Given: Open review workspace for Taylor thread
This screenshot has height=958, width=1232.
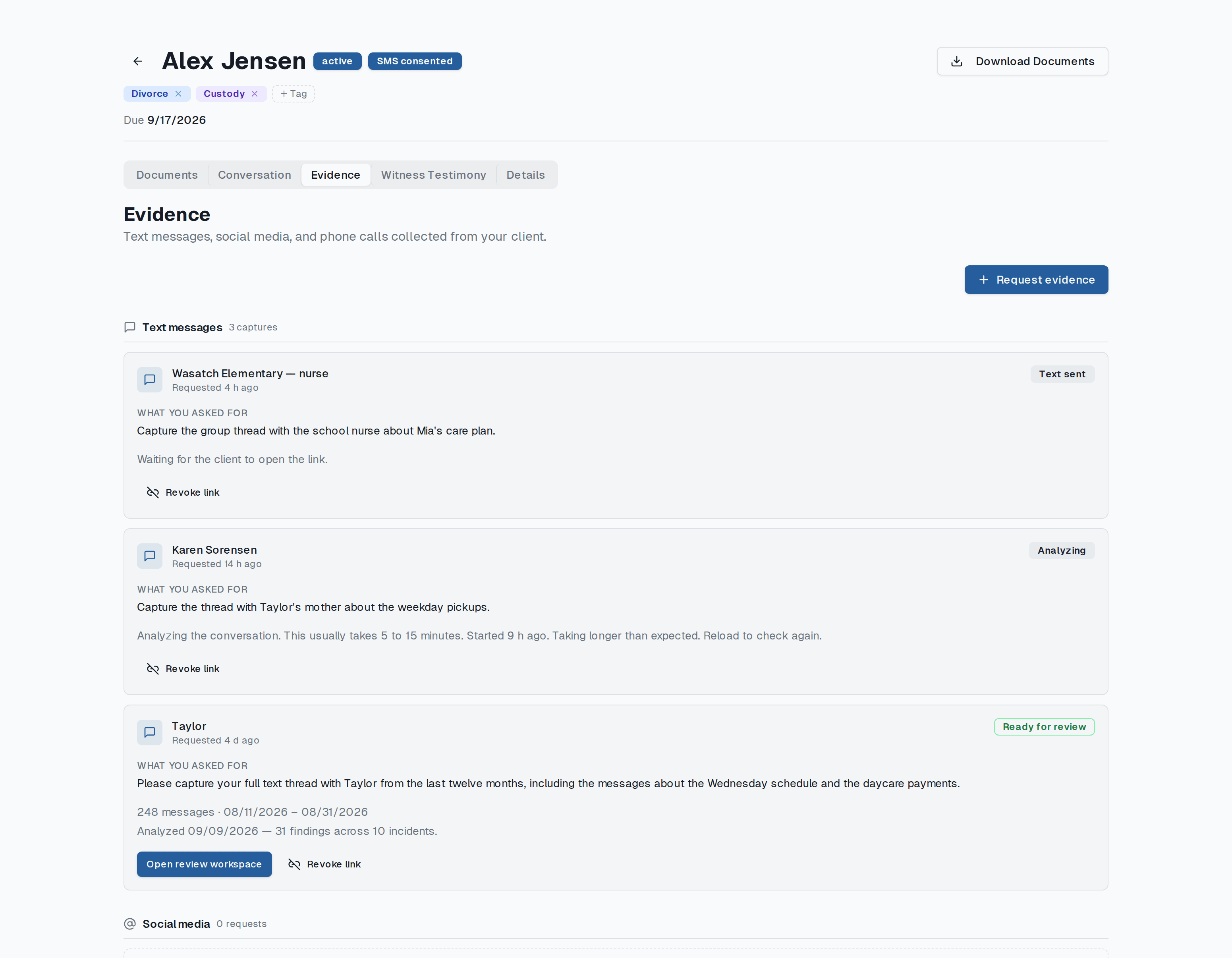Looking at the screenshot, I should click(x=204, y=864).
